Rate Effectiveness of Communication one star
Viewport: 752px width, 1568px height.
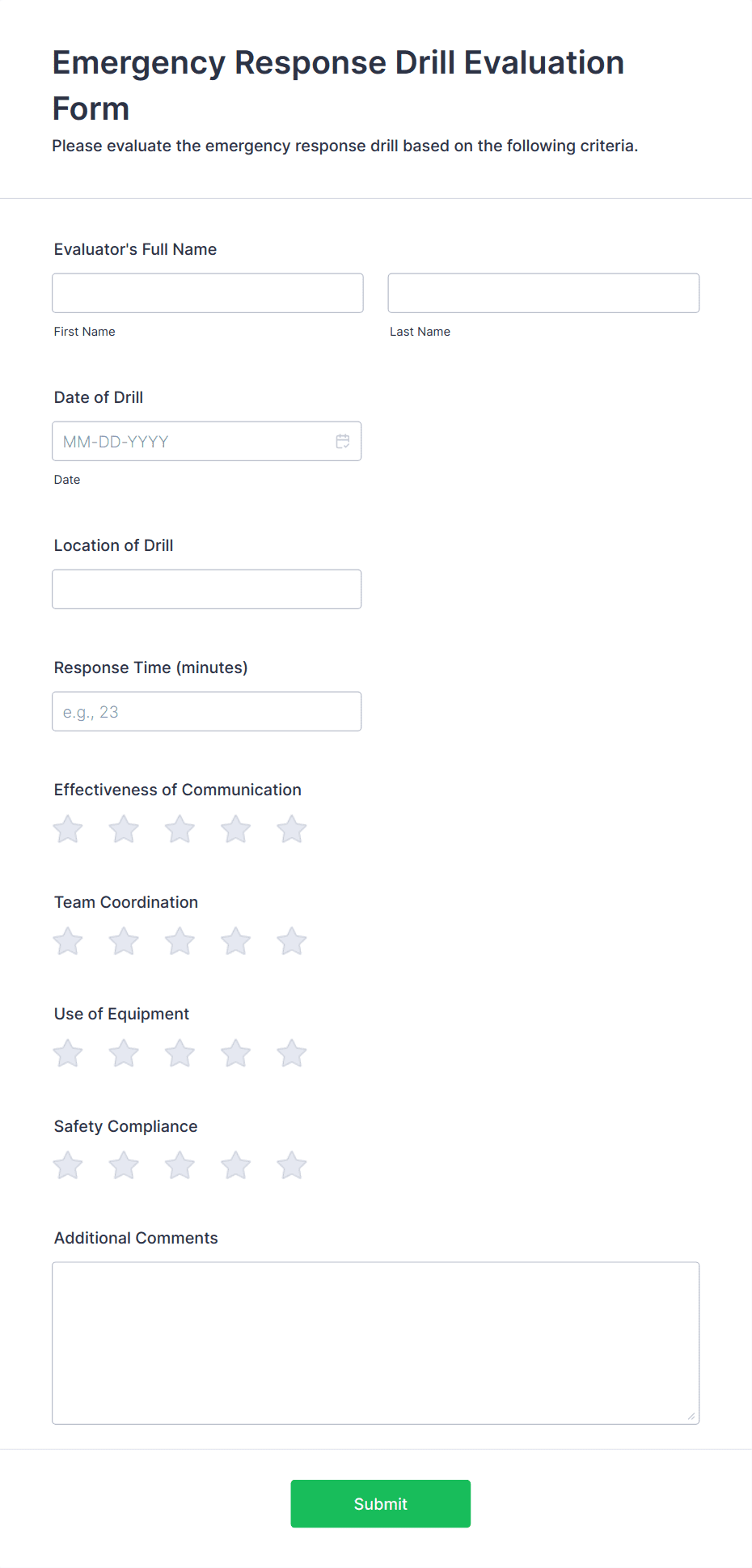pyautogui.click(x=68, y=829)
